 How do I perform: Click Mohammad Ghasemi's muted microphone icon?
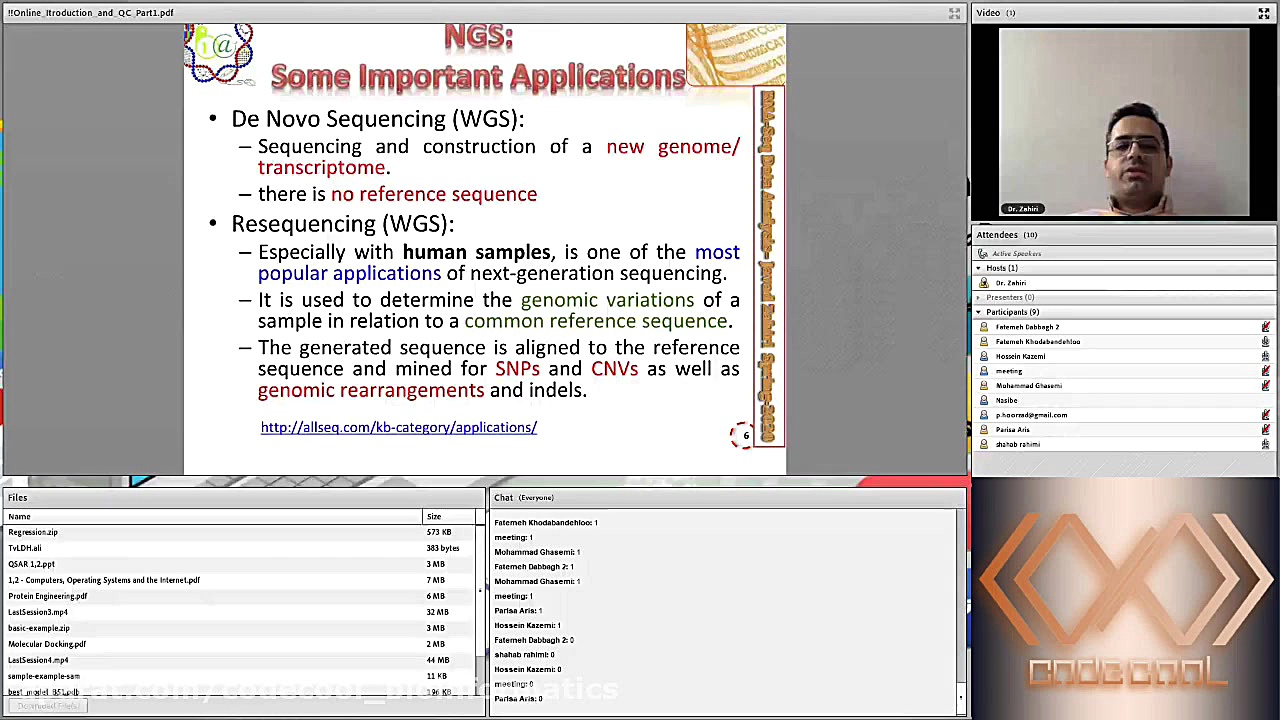(1265, 386)
